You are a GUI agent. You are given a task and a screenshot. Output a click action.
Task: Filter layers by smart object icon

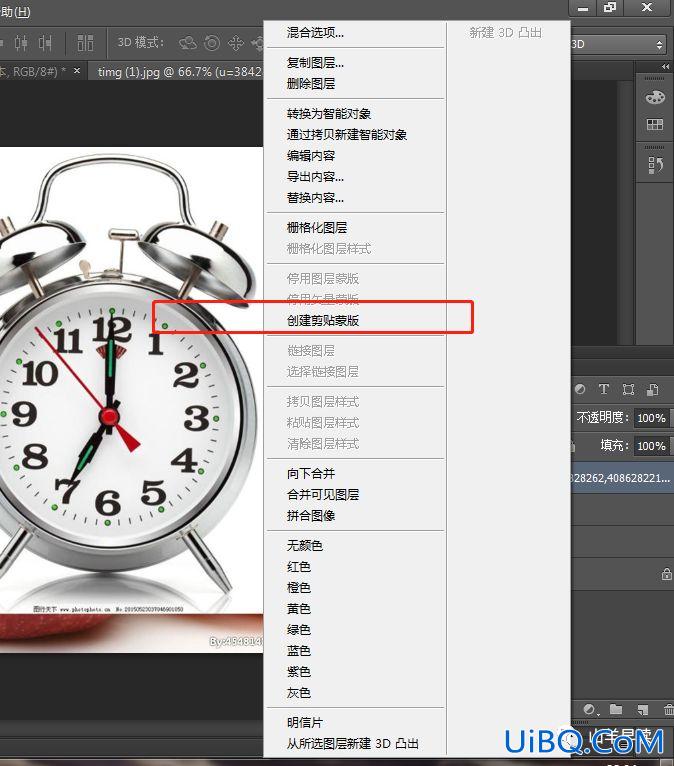(653, 389)
